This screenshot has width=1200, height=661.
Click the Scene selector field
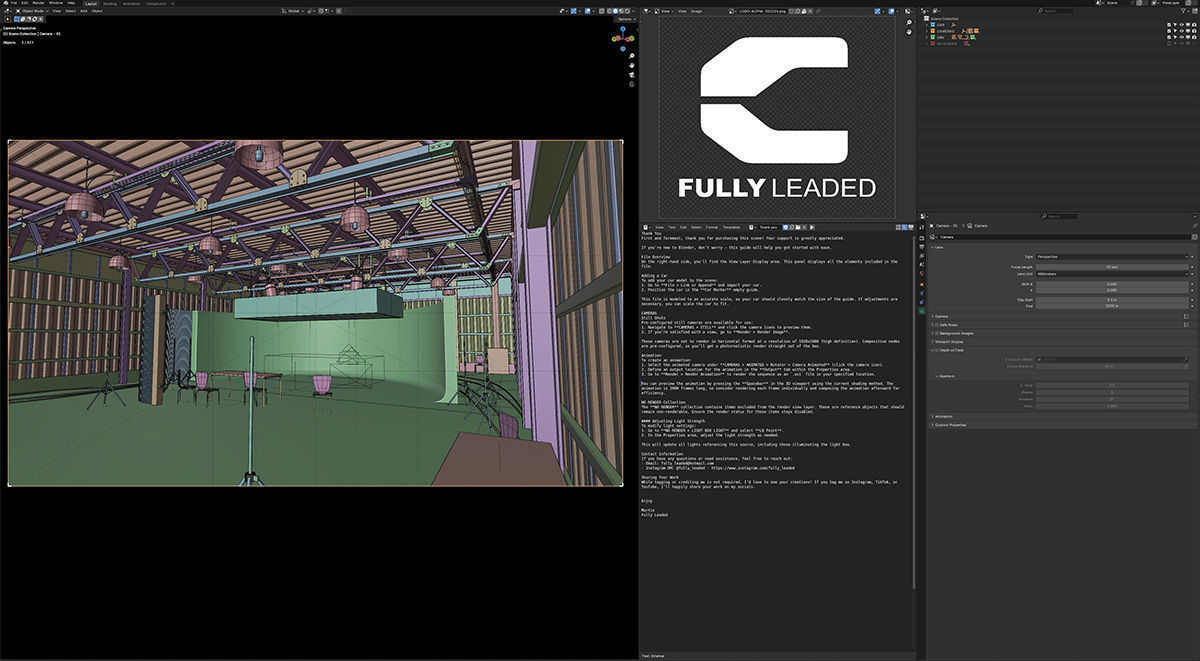1118,3
